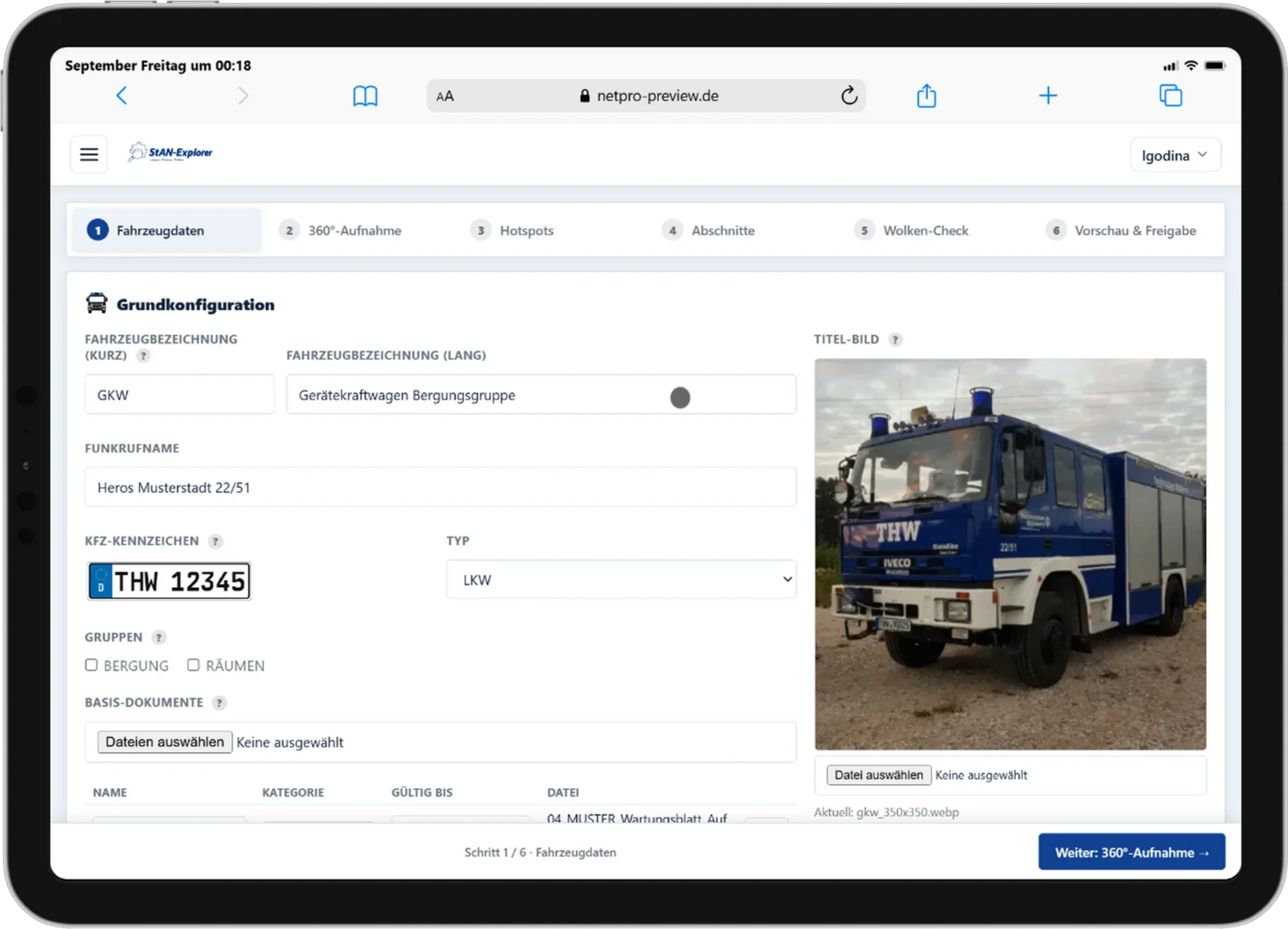Image resolution: width=1288 pixels, height=929 pixels.
Task: Click the KATEGORIE column header
Action: [293, 793]
